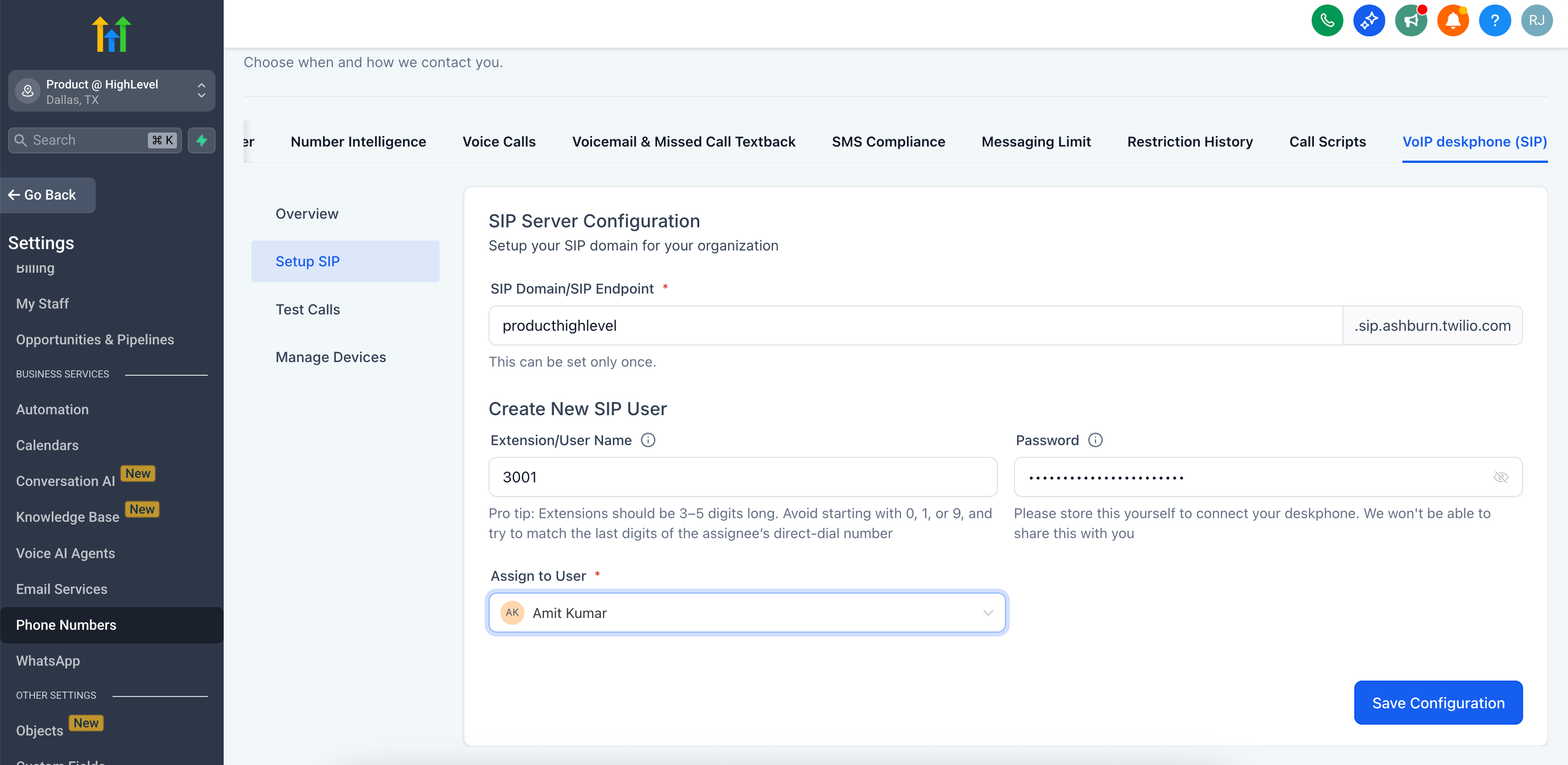Click the HighLevel logo at top left
Viewport: 1568px width, 765px height.
coord(112,34)
